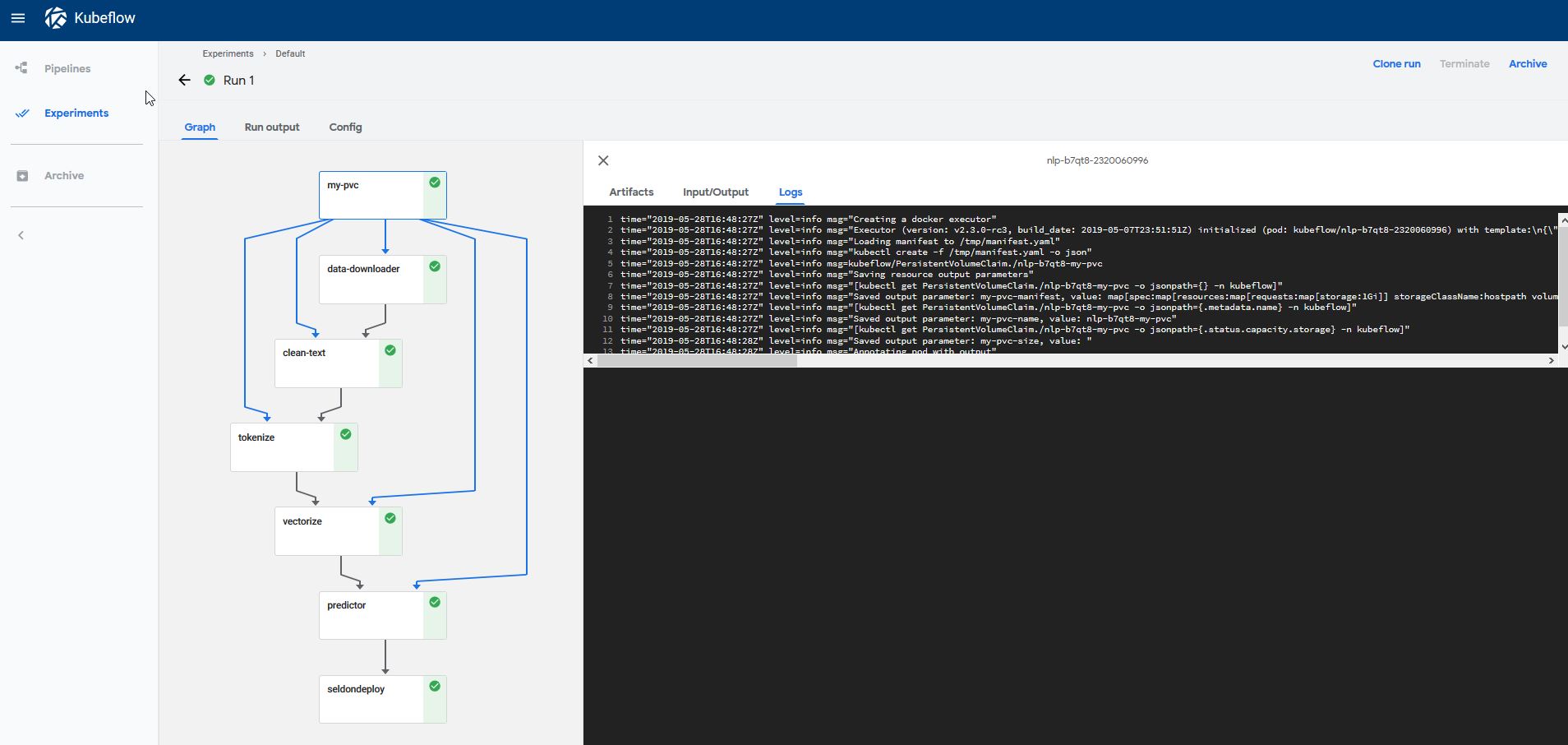
Task: Click the green check on my-pvc node
Action: point(435,182)
